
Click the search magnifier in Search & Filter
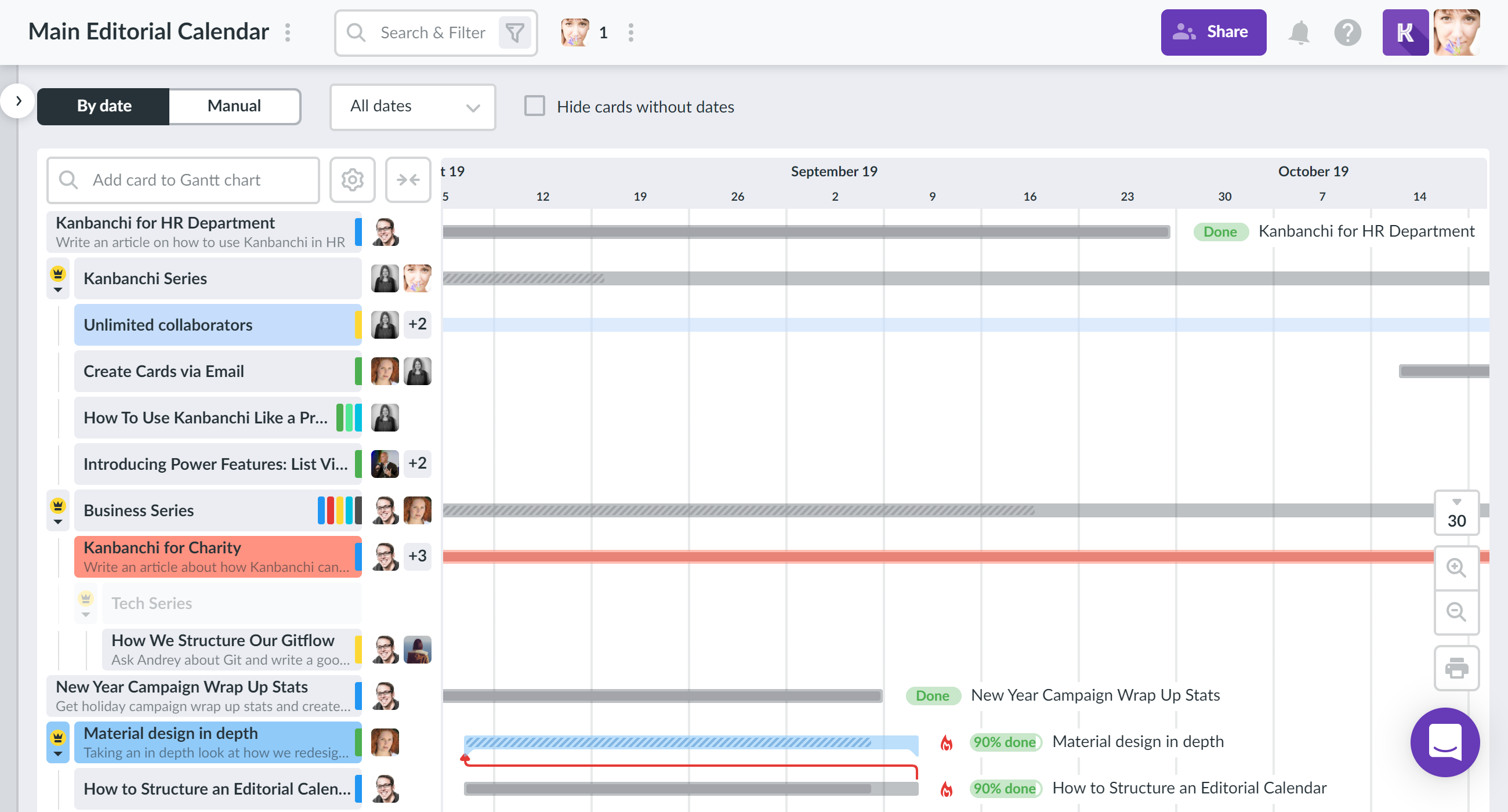point(356,33)
